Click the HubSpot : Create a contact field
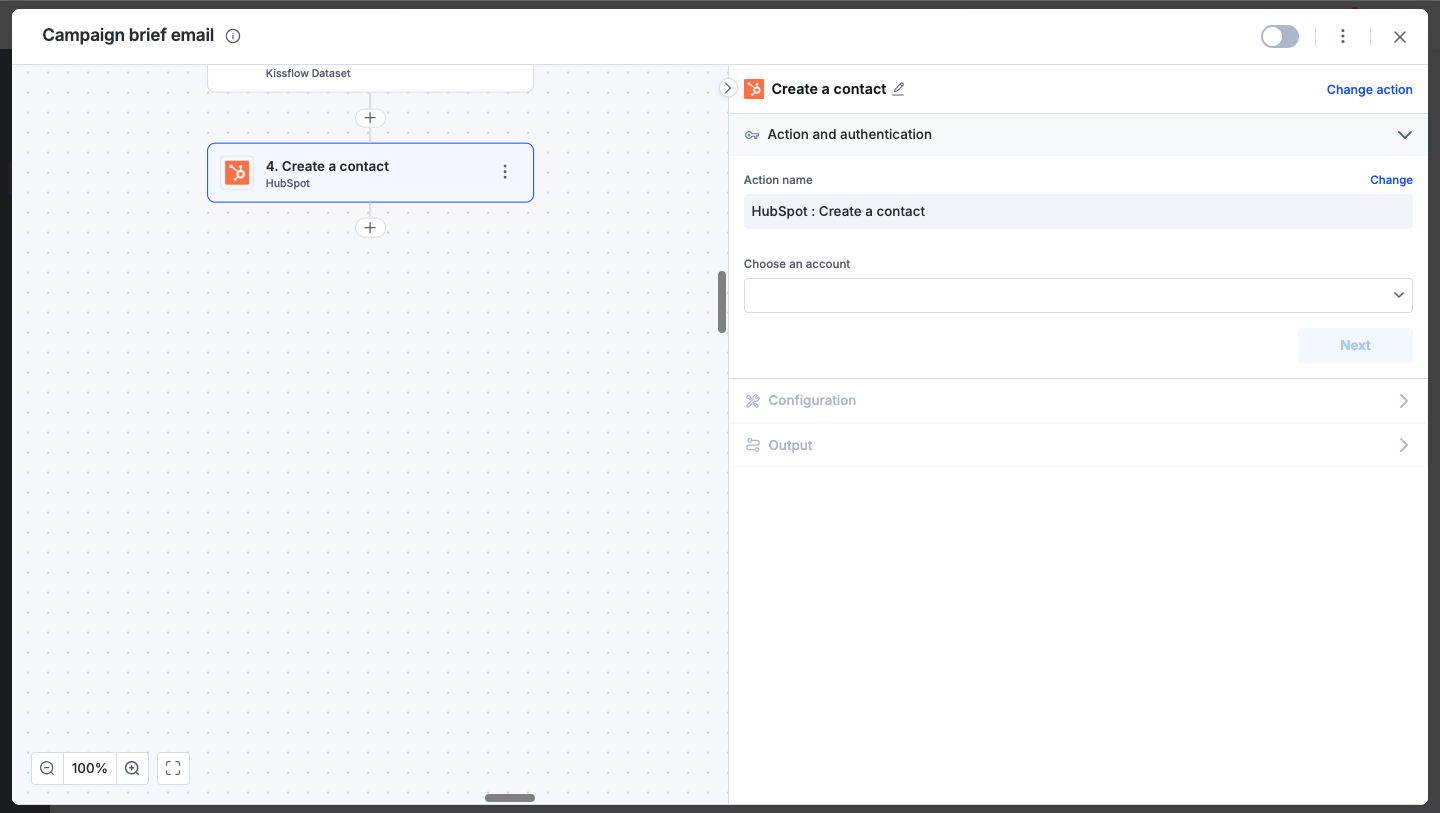This screenshot has height=813, width=1440. [1078, 211]
